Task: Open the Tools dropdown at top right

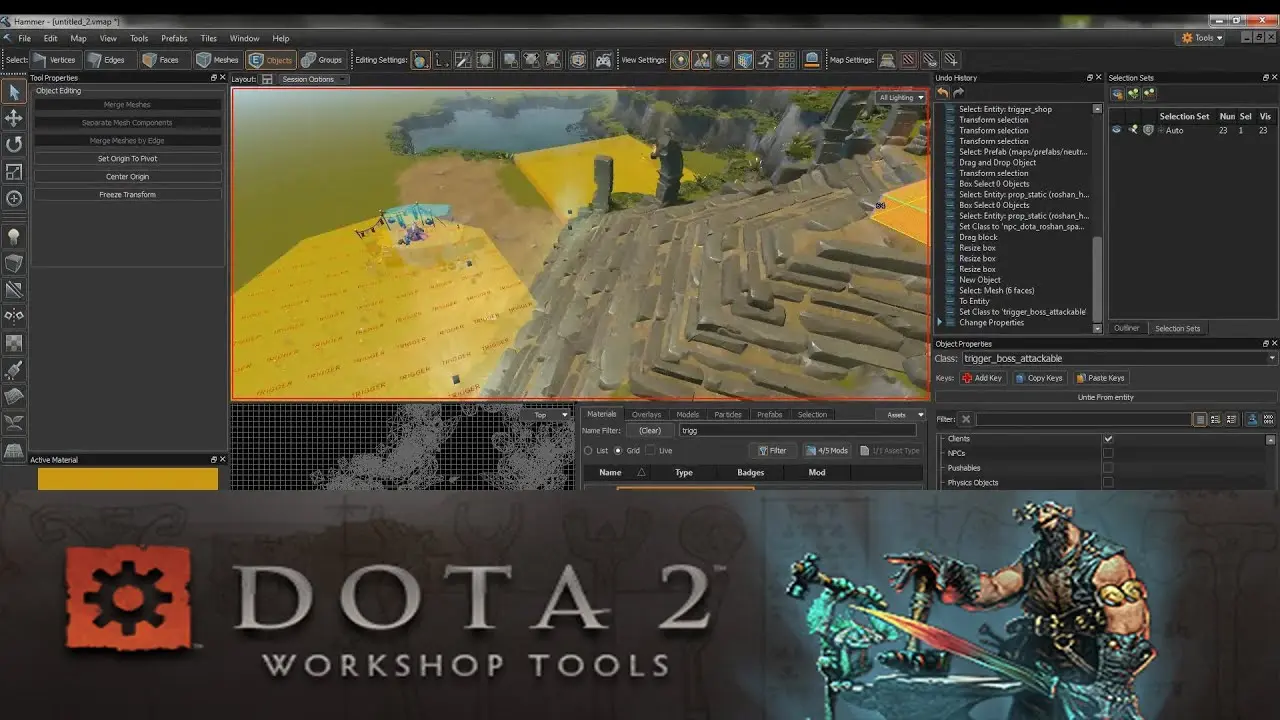Action: pyautogui.click(x=1203, y=38)
